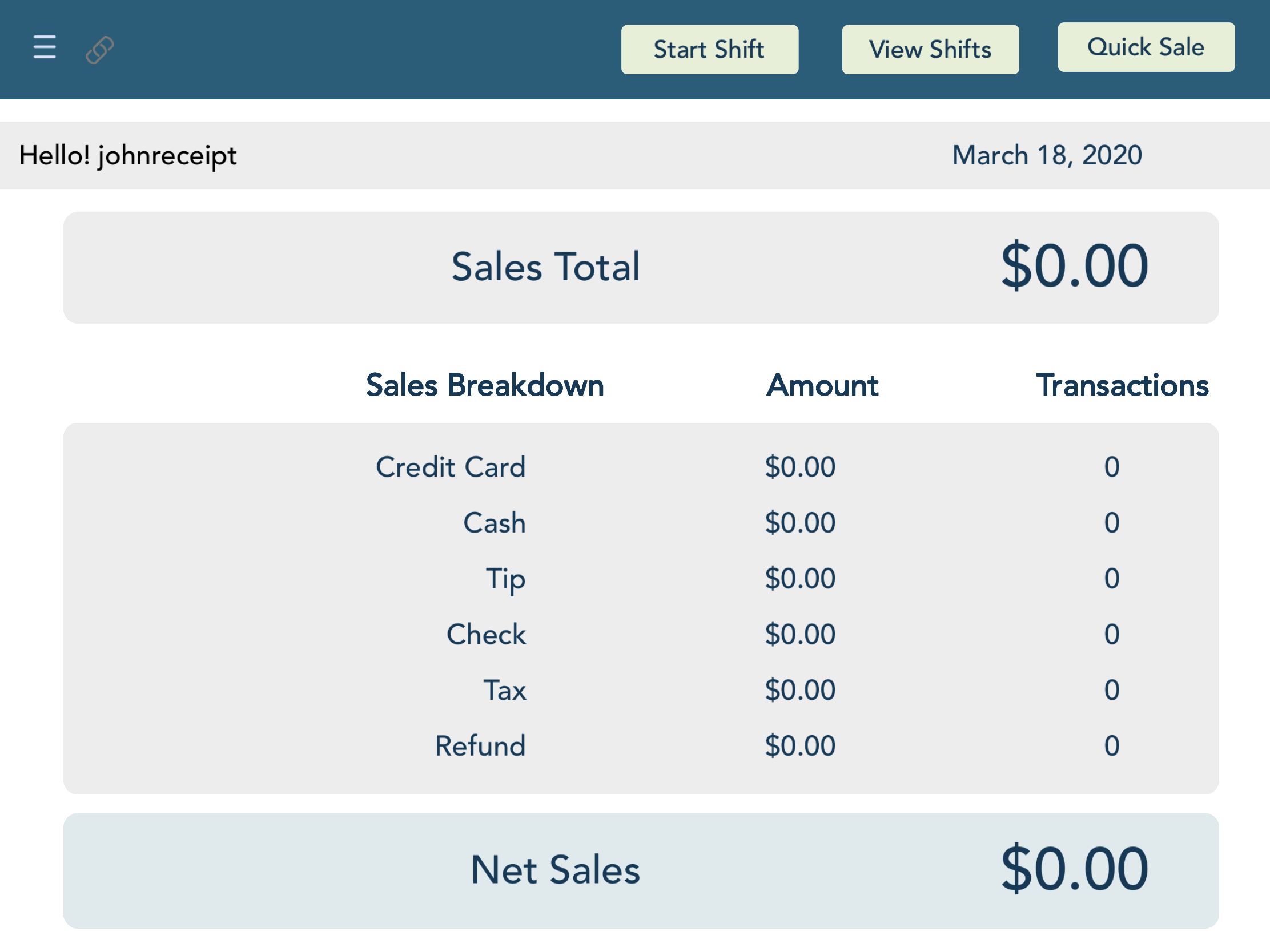Click the chain link icon
The image size is (1270, 952).
click(100, 50)
